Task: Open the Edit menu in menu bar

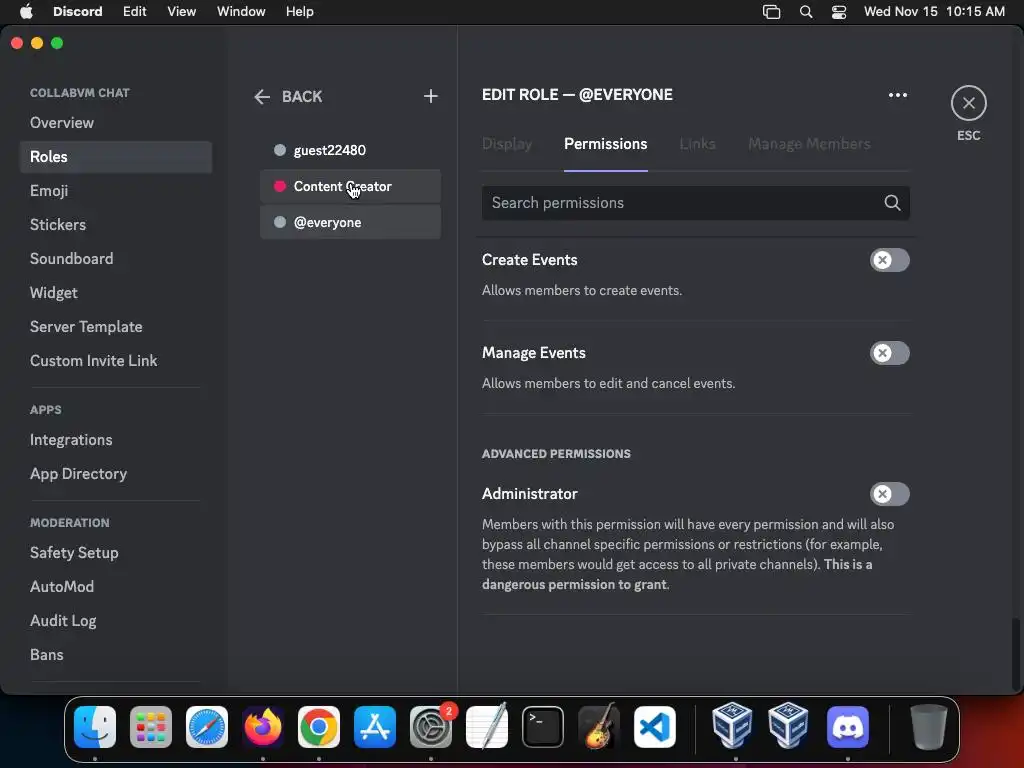Action: [135, 12]
